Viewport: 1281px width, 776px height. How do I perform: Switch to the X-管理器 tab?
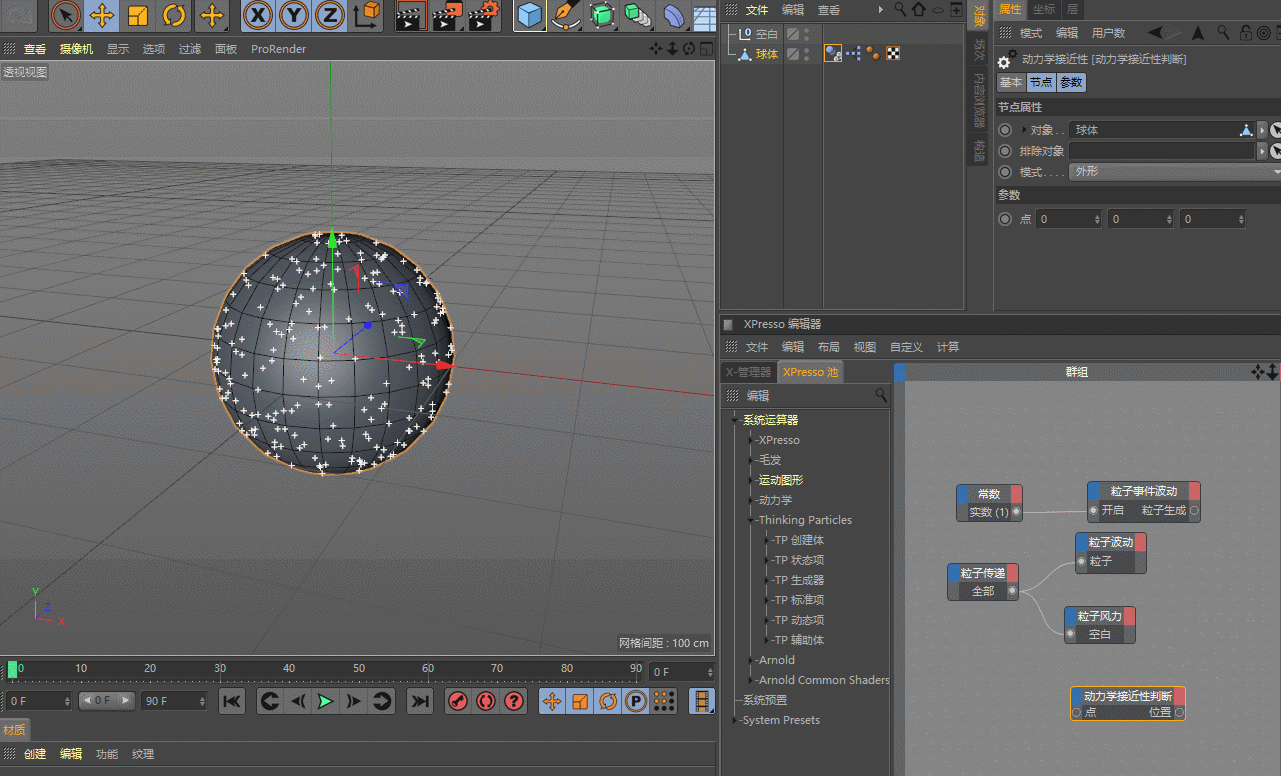coord(748,372)
